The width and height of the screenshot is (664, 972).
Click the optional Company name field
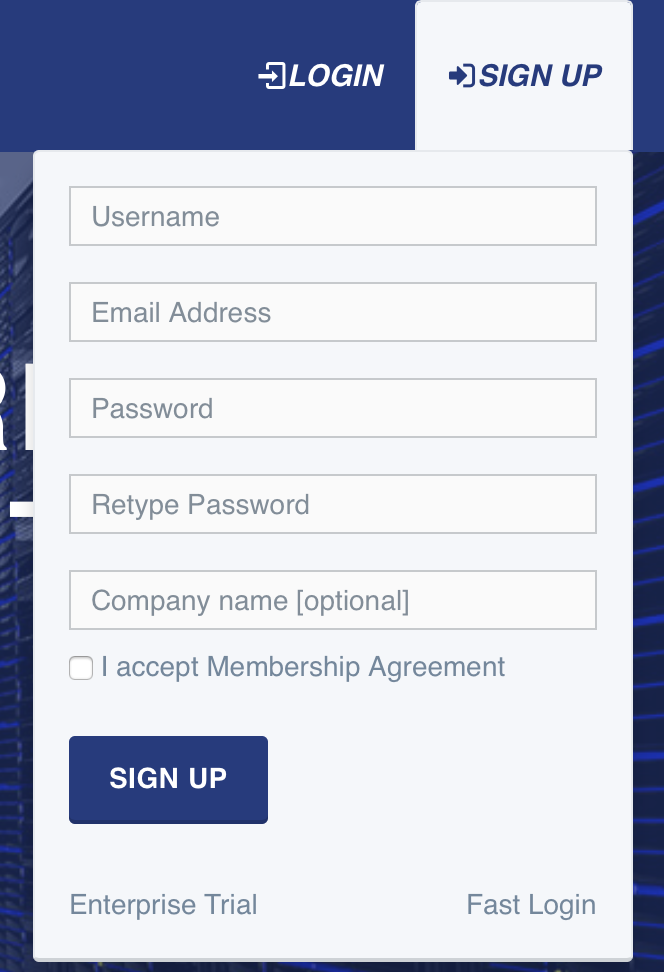tap(332, 600)
